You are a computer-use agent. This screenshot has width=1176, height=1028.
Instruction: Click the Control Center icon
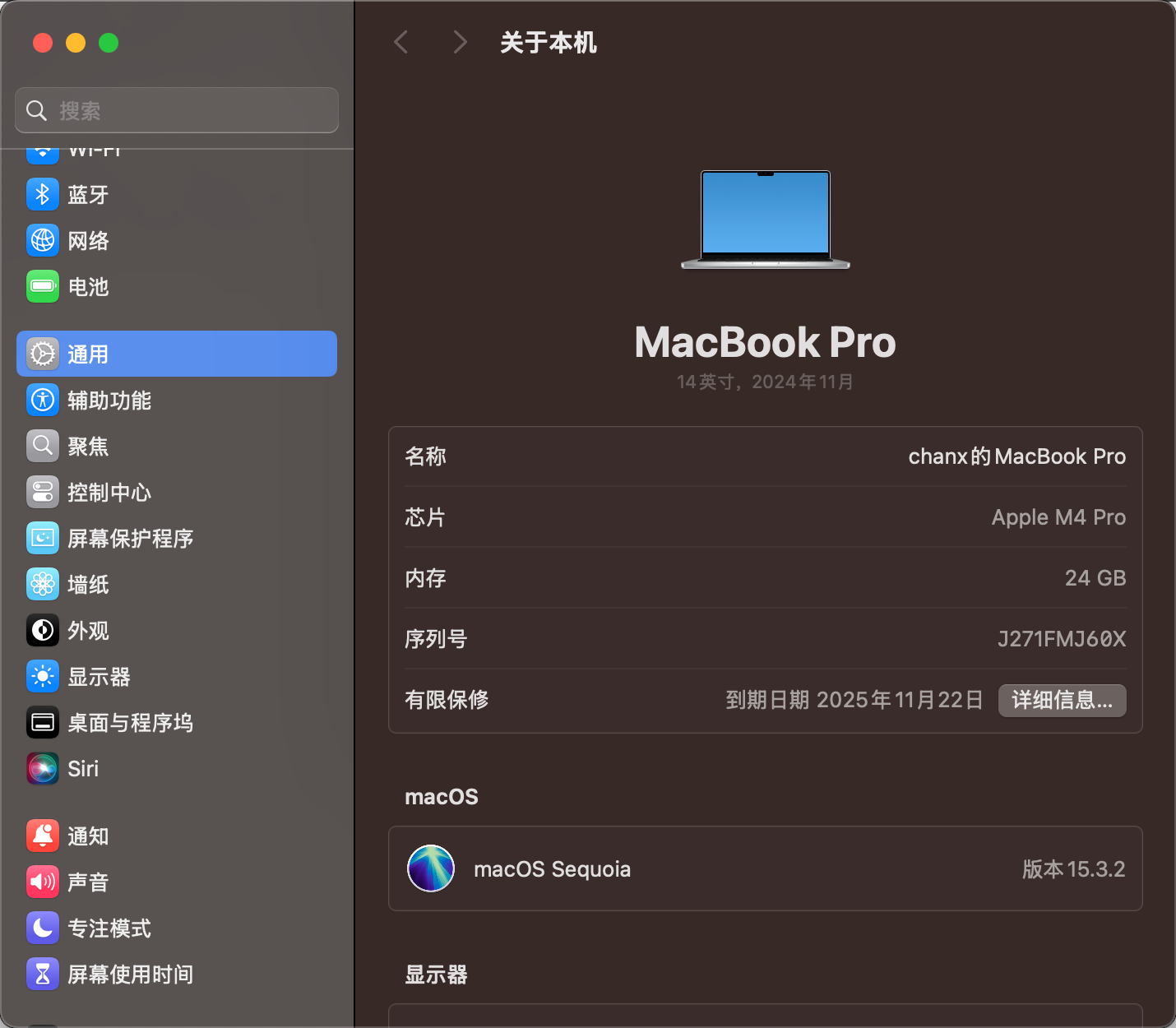43,493
